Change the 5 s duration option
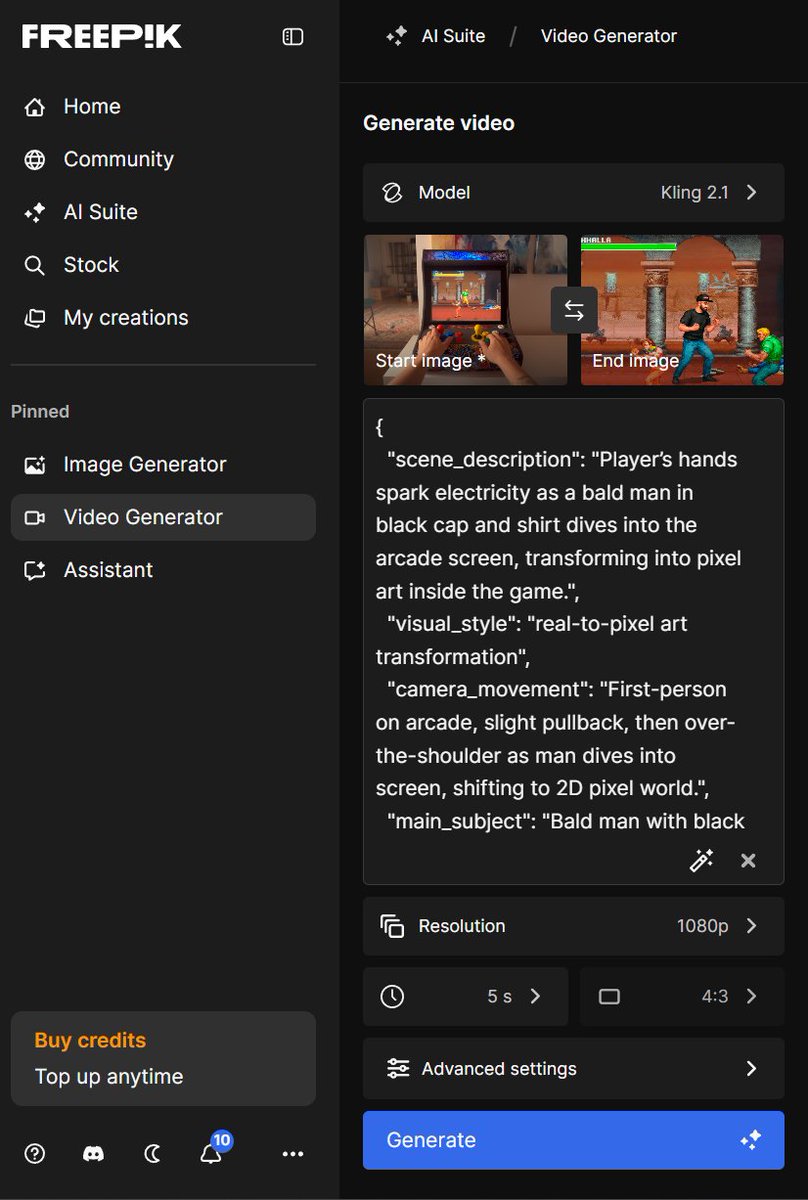Image resolution: width=808 pixels, height=1200 pixels. 465,996
